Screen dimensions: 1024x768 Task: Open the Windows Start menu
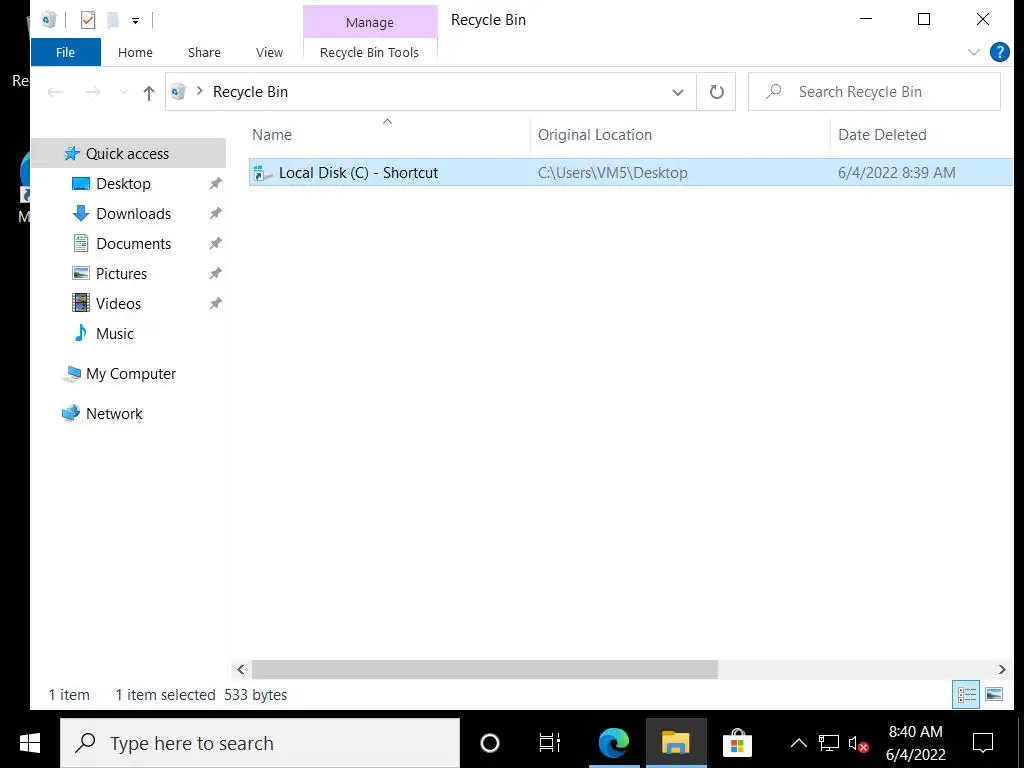click(29, 743)
